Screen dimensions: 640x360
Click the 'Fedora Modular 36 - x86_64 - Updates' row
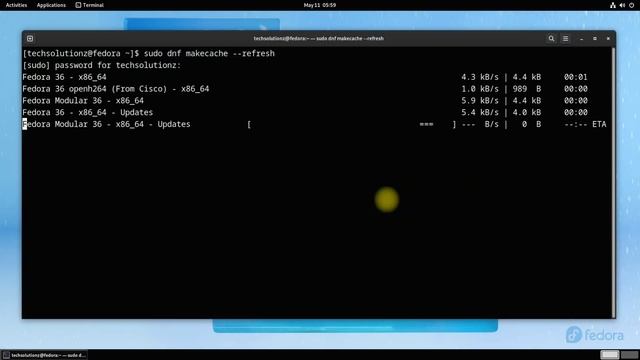click(x=314, y=124)
